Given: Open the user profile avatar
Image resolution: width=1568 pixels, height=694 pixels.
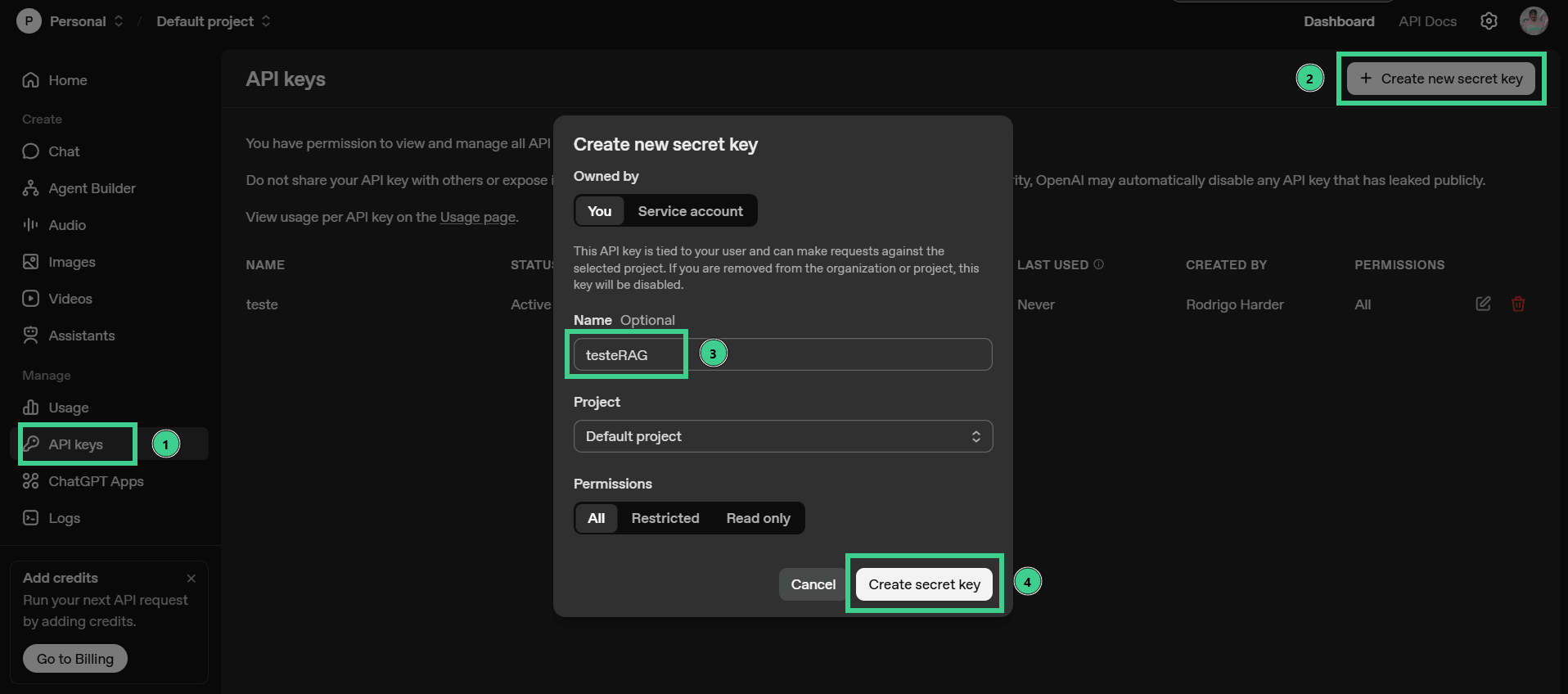Looking at the screenshot, I should pos(1534,21).
